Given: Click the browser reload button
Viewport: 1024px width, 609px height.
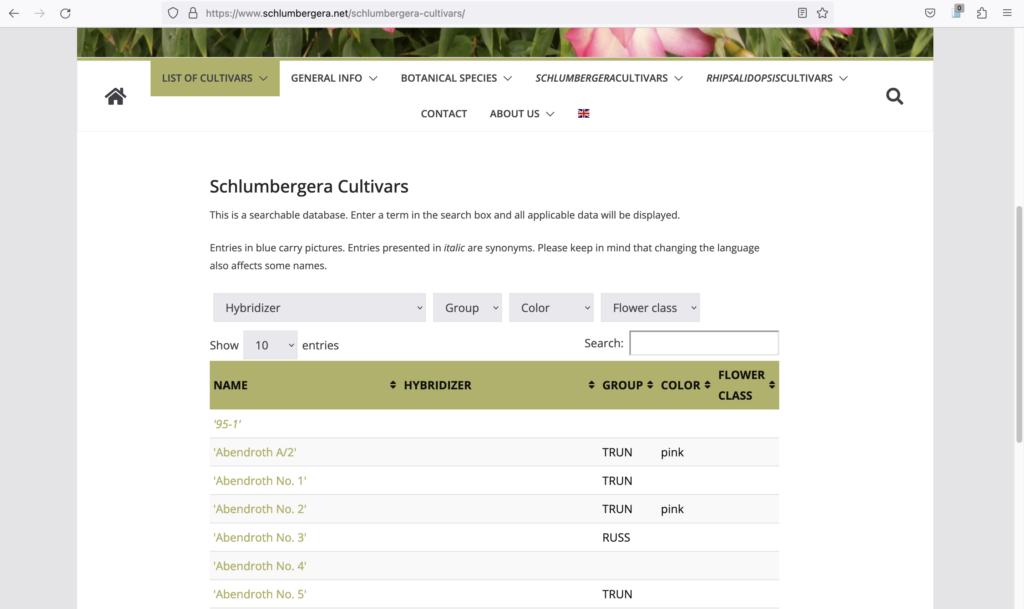Looking at the screenshot, I should [x=65, y=13].
